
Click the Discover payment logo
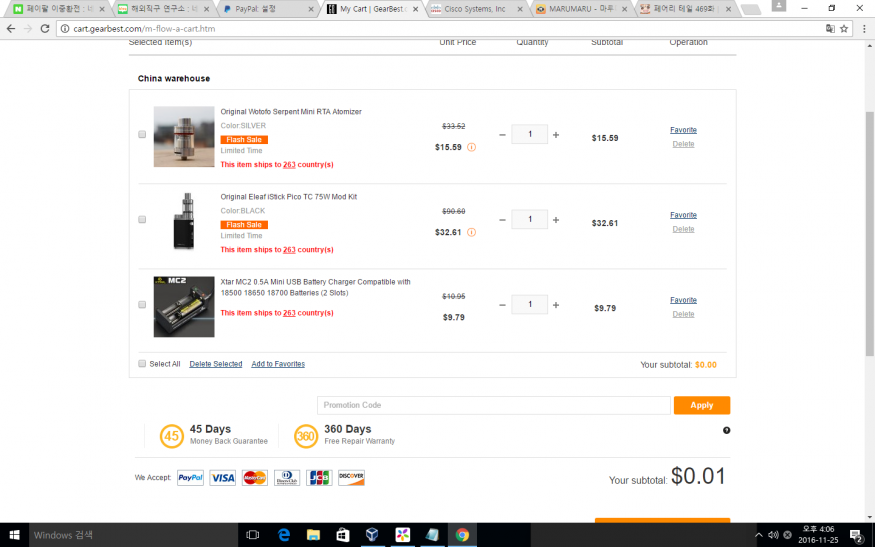tap(351, 478)
